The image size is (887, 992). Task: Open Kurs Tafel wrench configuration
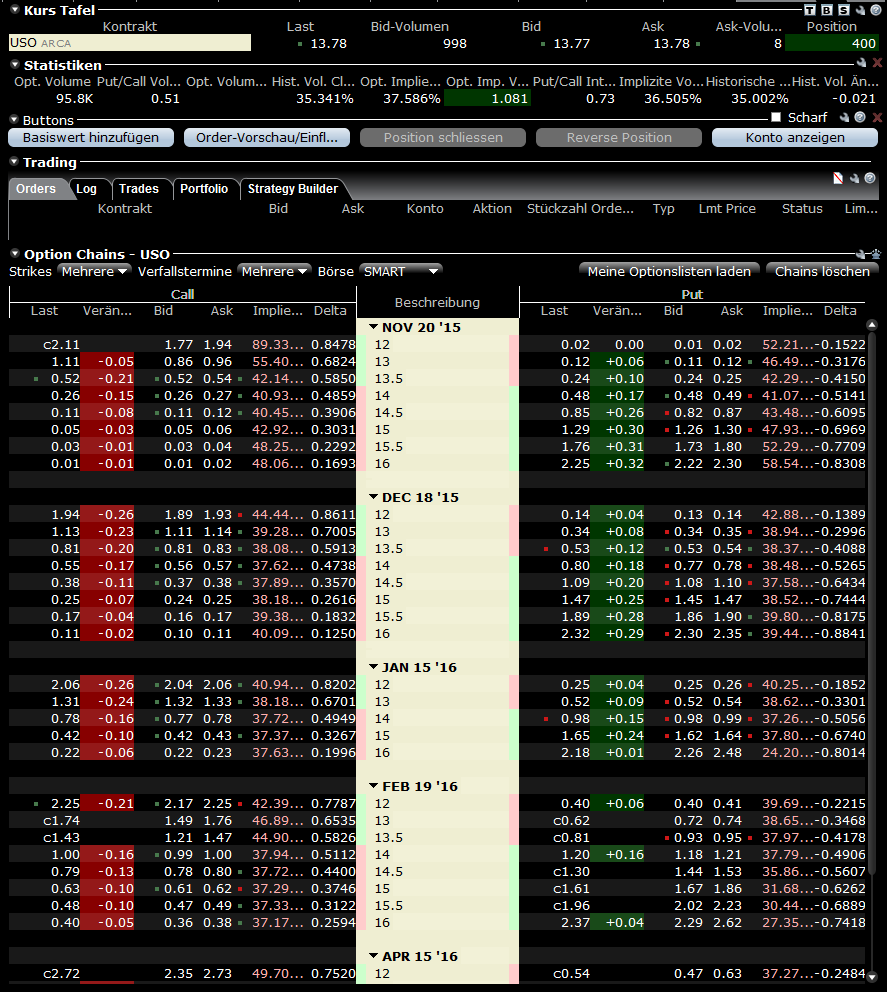(x=860, y=9)
